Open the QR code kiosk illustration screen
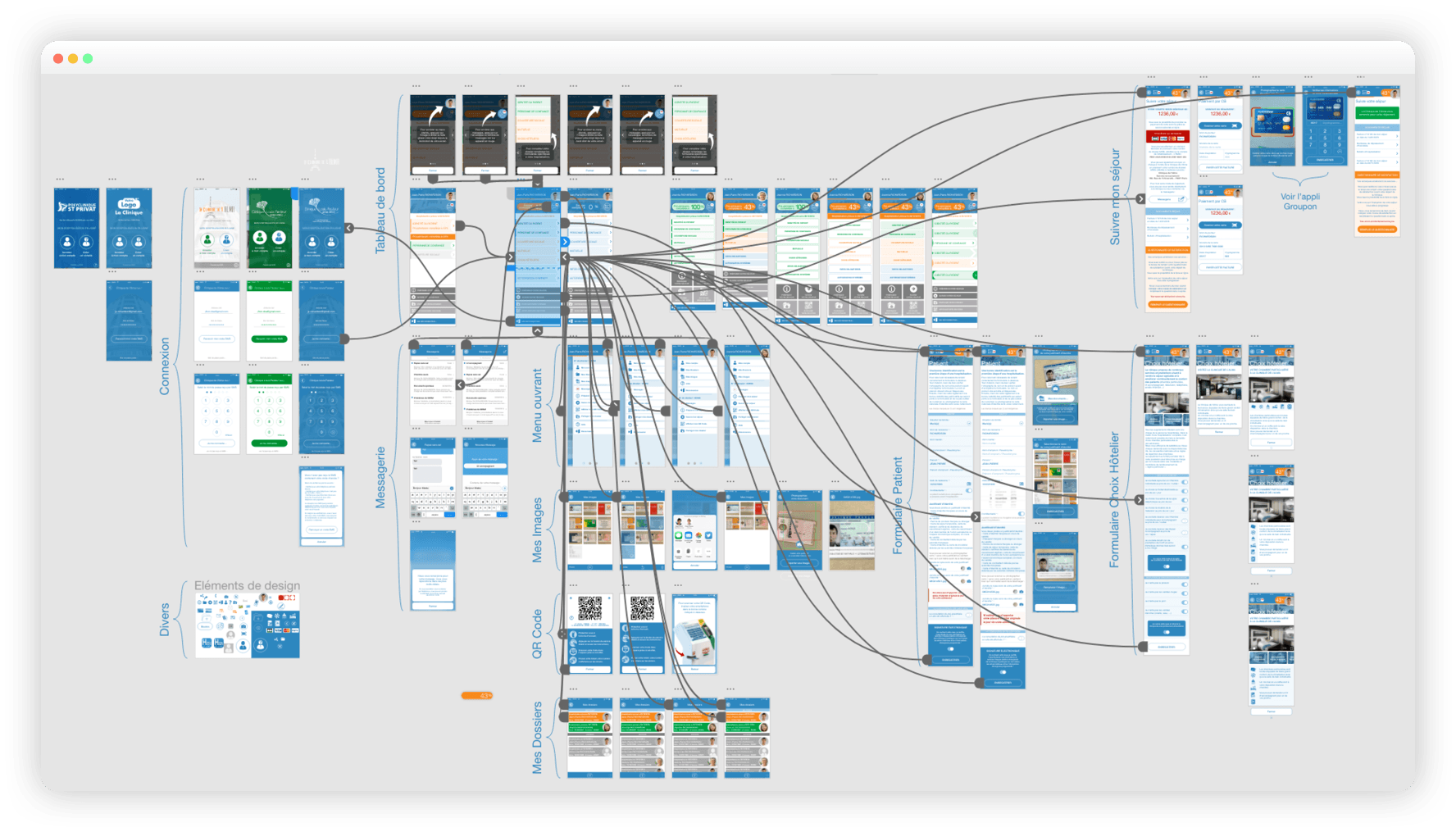Image resolution: width=1456 pixels, height=832 pixels. [x=694, y=634]
